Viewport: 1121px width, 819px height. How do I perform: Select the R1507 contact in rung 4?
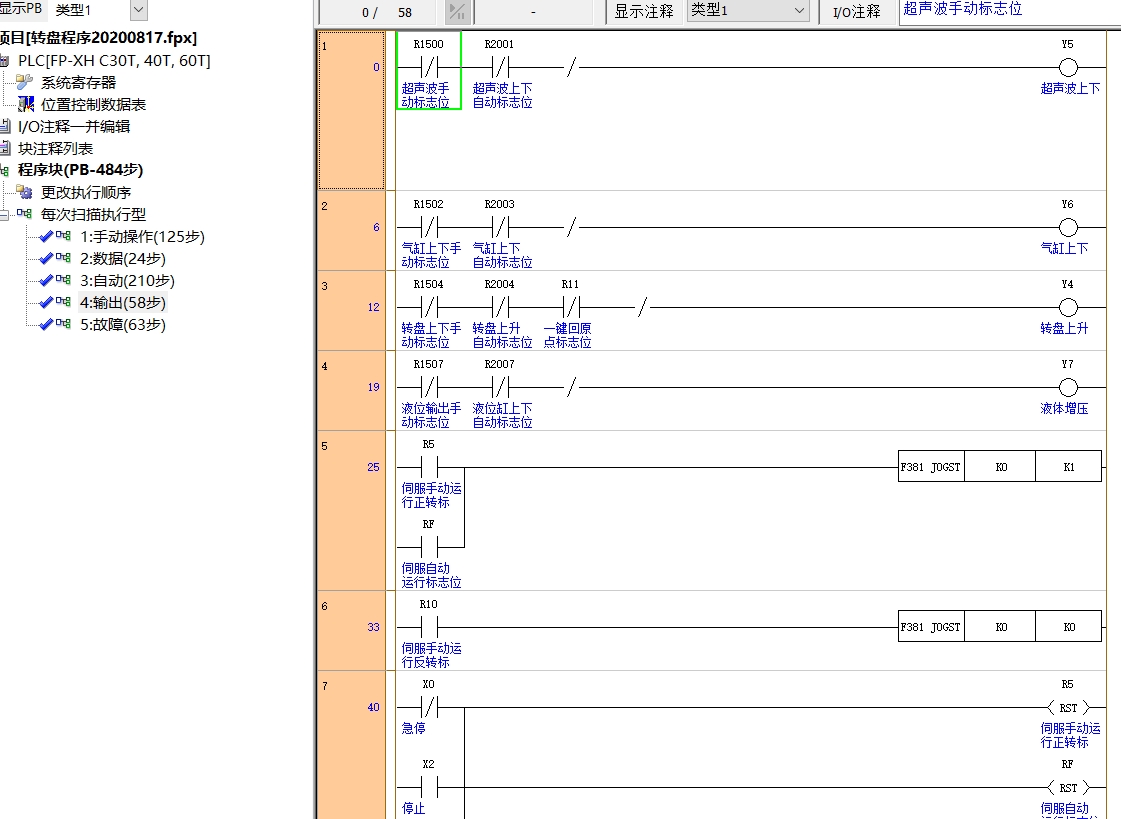click(x=429, y=388)
